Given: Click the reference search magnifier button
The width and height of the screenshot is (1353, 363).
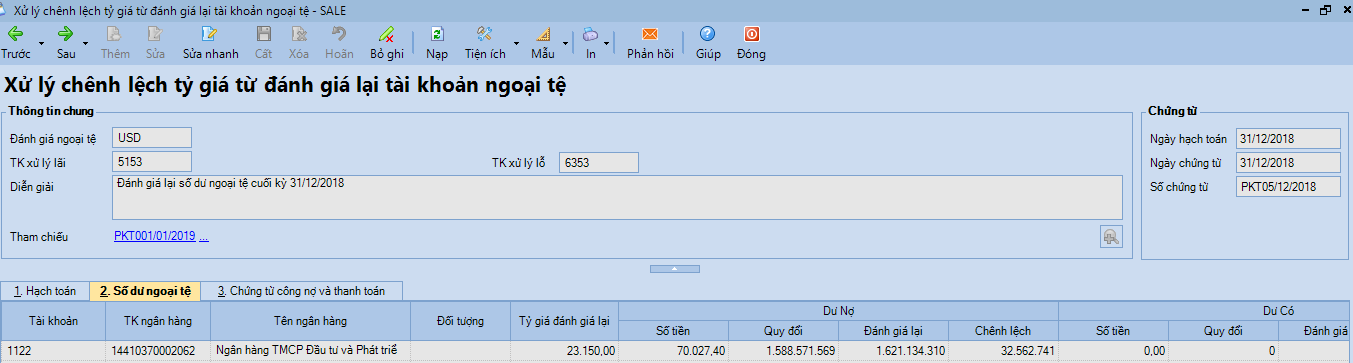Looking at the screenshot, I should pyautogui.click(x=1110, y=236).
